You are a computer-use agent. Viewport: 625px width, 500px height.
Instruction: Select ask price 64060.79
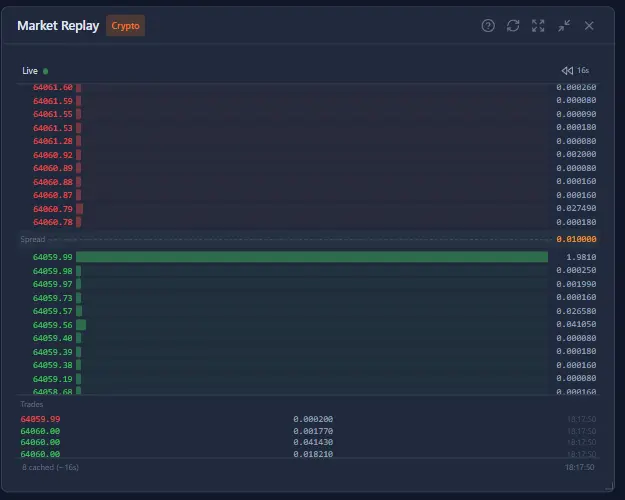point(53,209)
